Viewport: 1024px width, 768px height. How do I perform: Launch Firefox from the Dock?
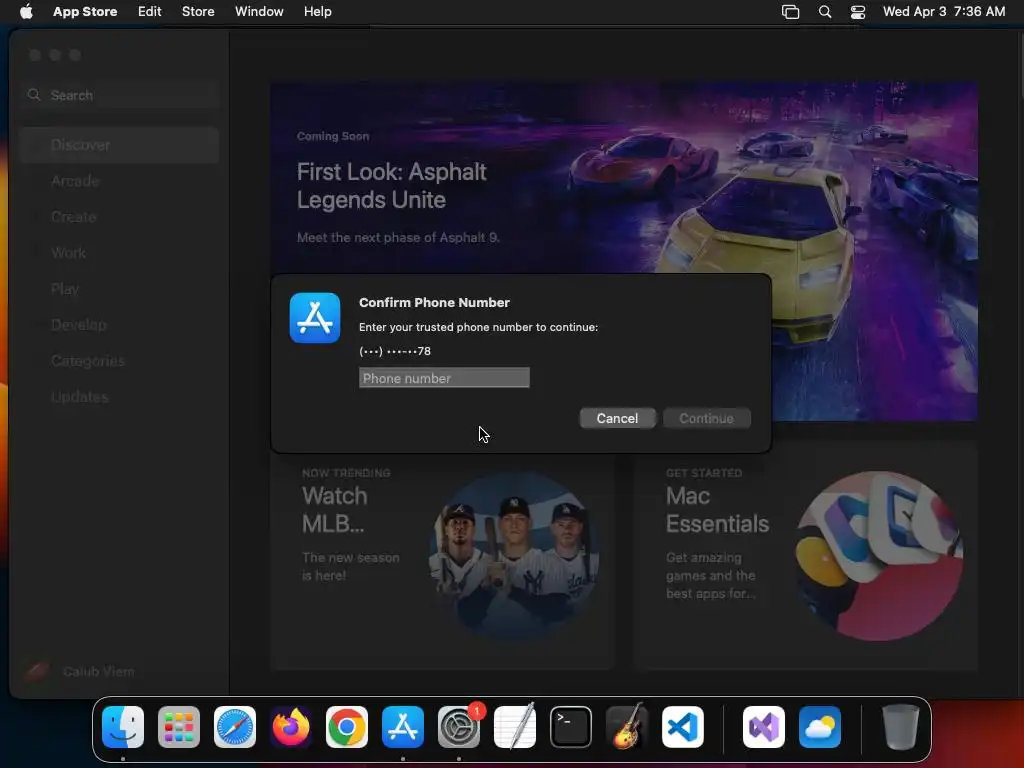291,727
